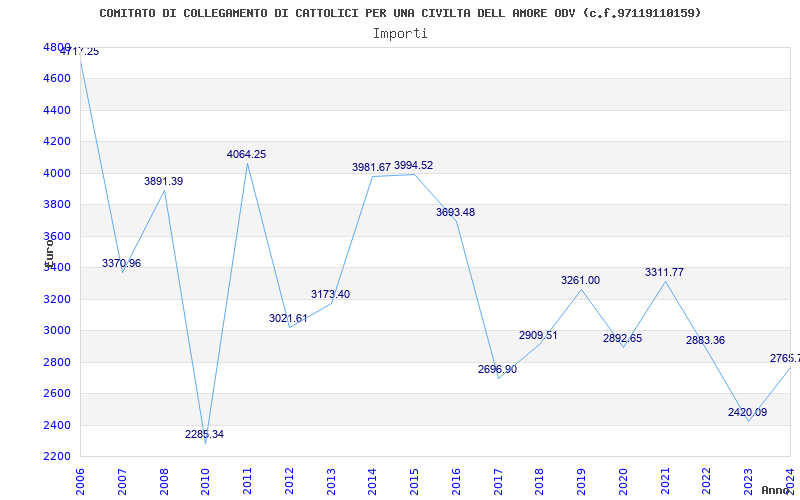Click the 3311.77 data label
The width and height of the screenshot is (800, 500).
664,272
